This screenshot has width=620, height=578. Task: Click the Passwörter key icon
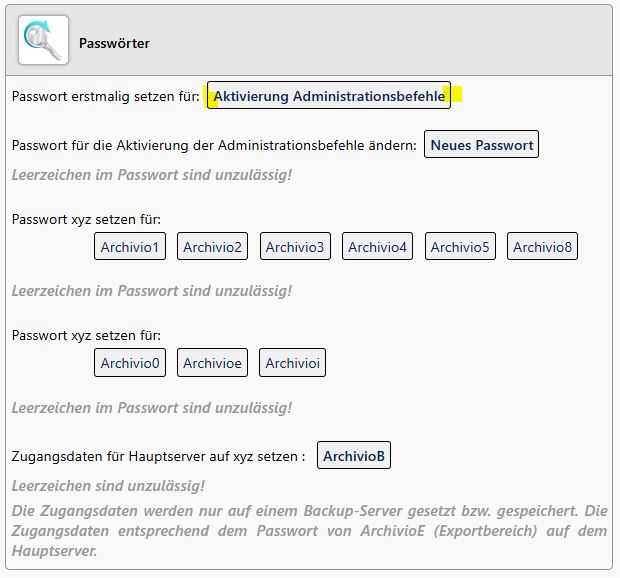(43, 40)
